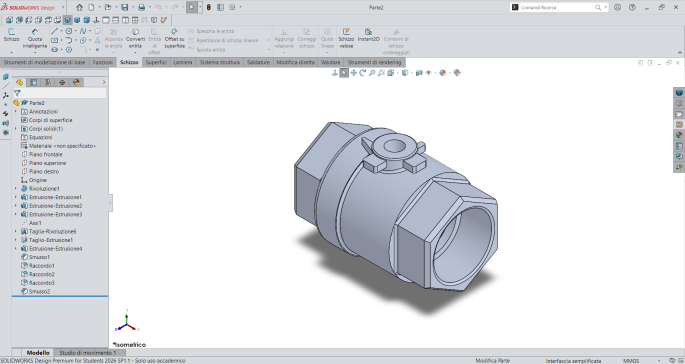The image size is (685, 364).
Task: Open the DisplayManager color ball tab icon
Action: tap(76, 82)
